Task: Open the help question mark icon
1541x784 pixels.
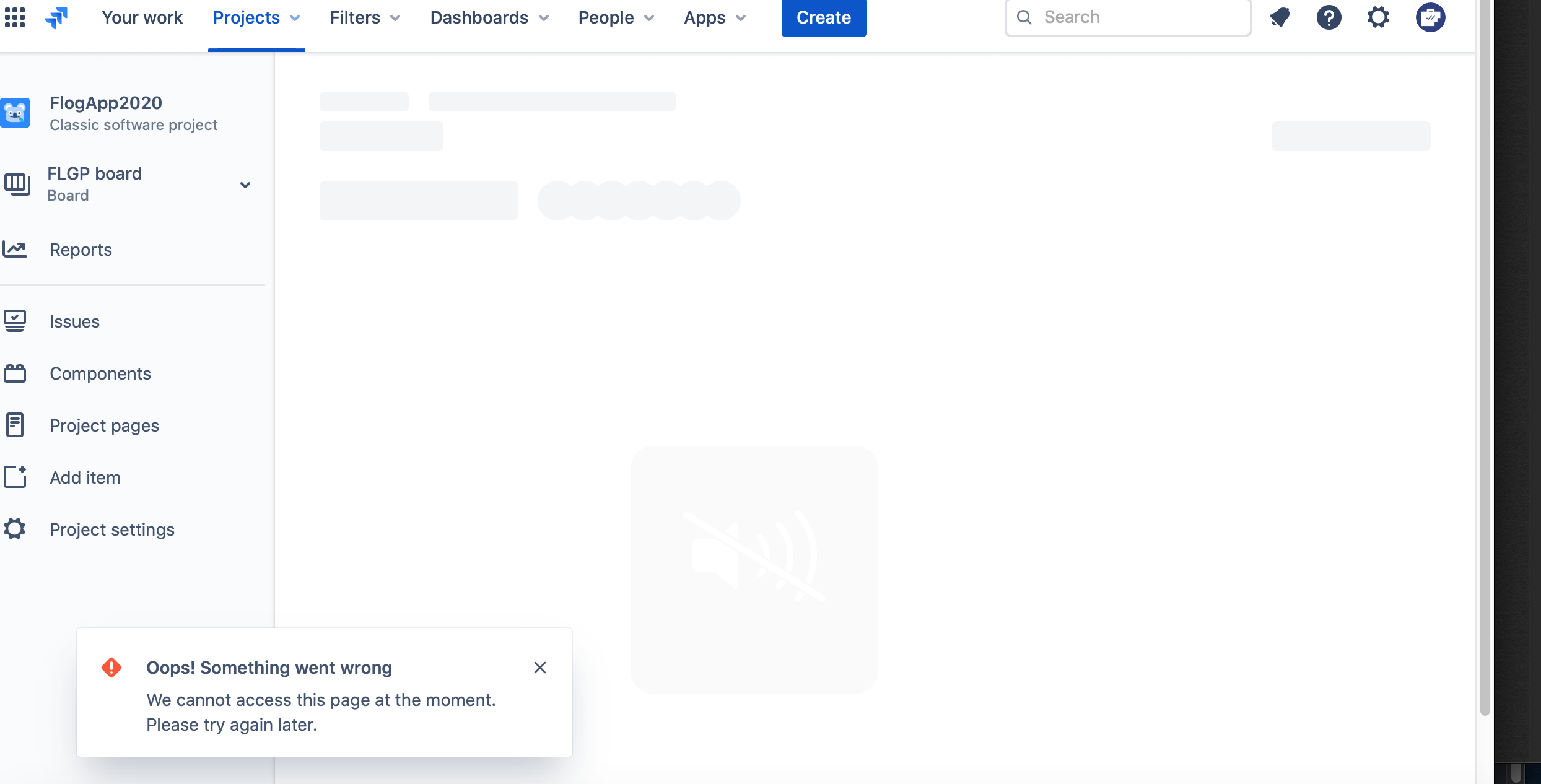Action: click(x=1329, y=17)
